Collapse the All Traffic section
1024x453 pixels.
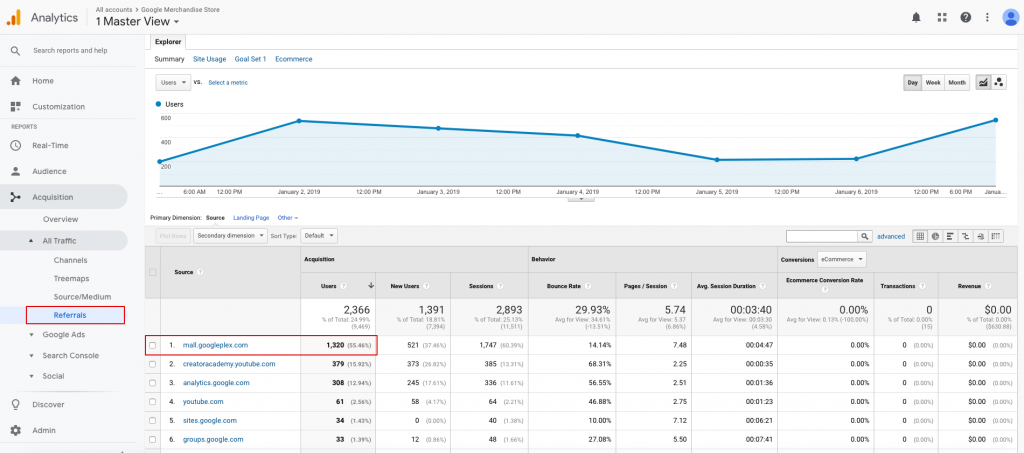coord(31,241)
